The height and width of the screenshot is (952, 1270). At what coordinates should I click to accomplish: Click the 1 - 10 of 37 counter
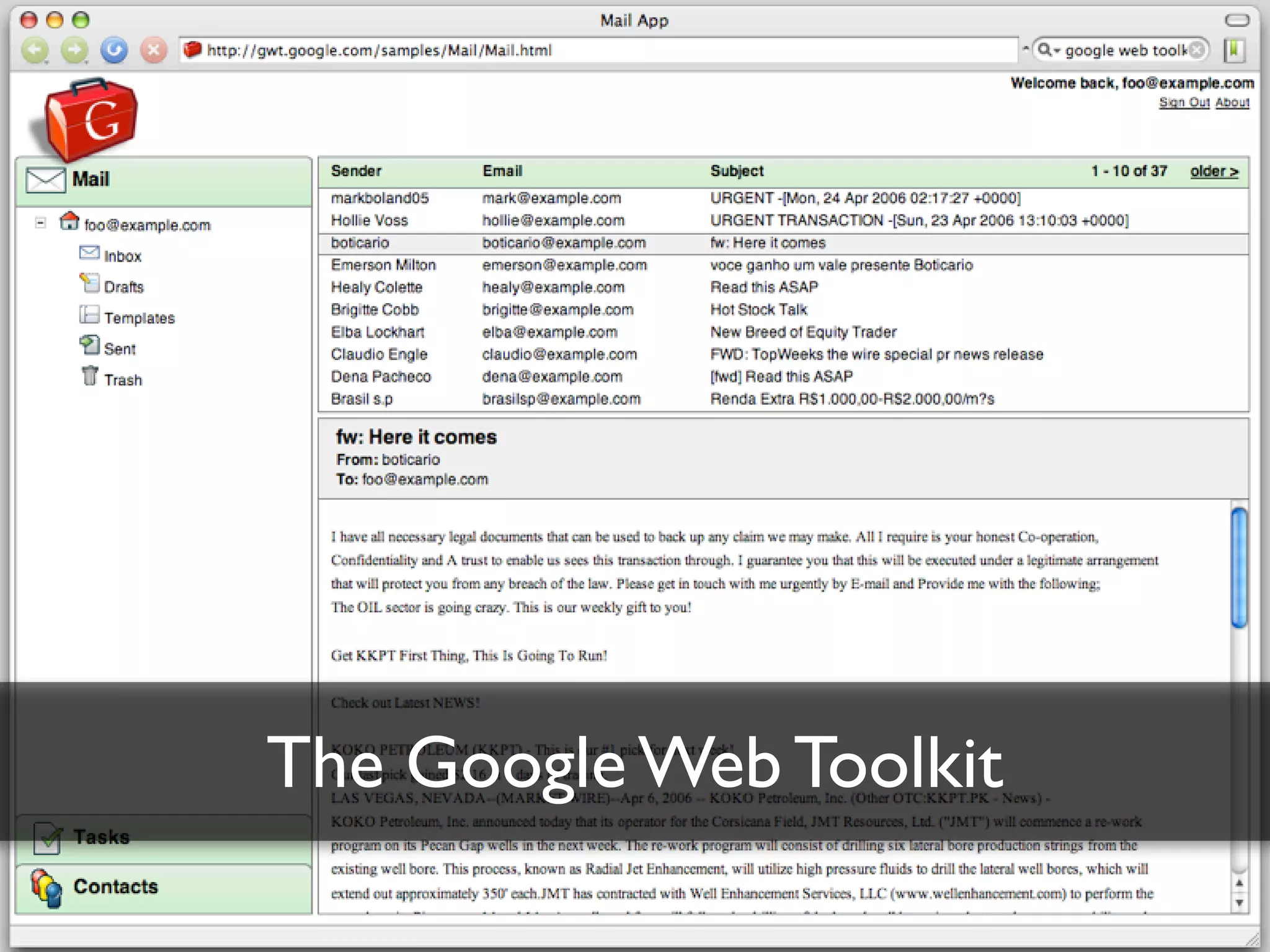[x=1129, y=171]
